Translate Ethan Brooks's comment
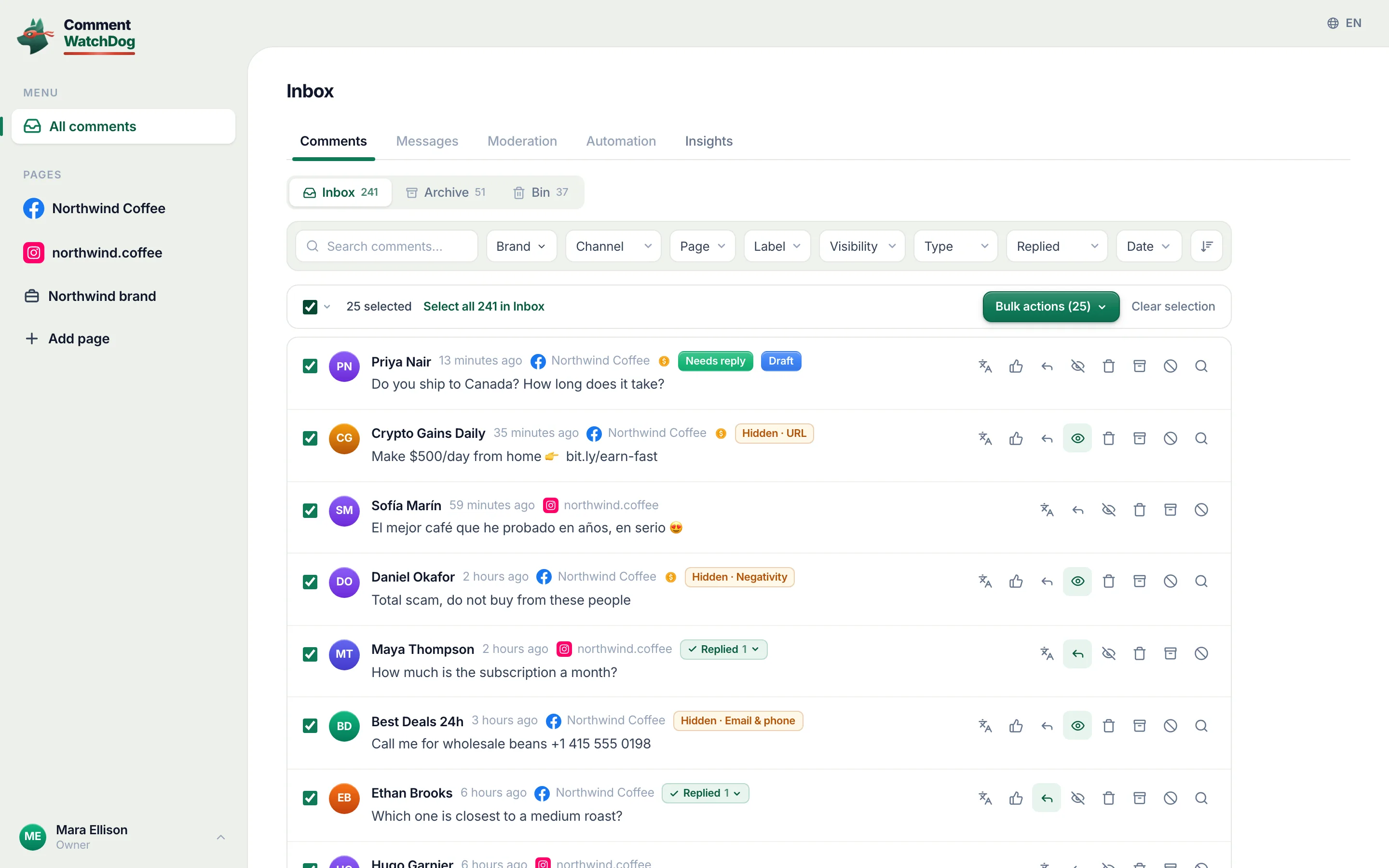 pyautogui.click(x=985, y=798)
